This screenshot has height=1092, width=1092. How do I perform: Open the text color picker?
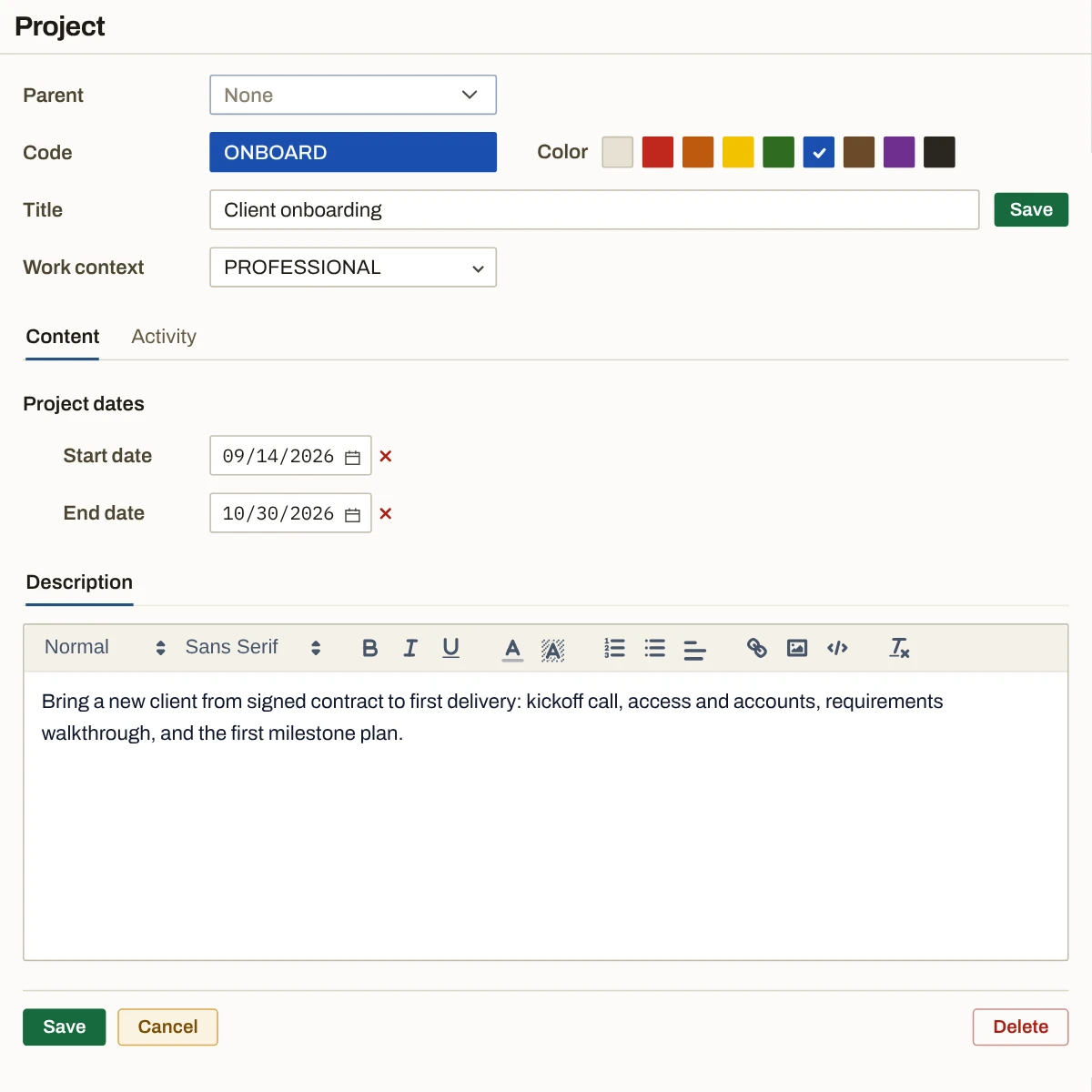512,649
